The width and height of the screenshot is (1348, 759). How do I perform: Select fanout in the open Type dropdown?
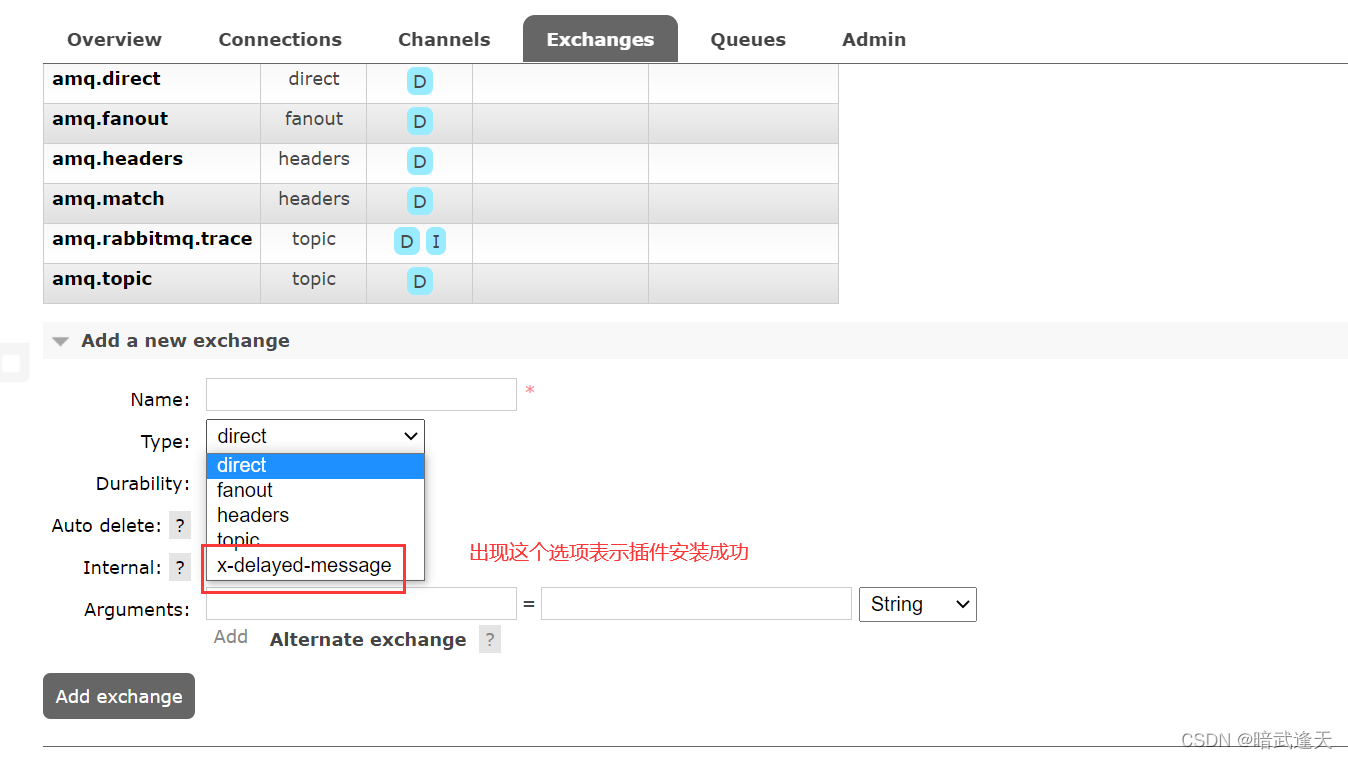245,490
